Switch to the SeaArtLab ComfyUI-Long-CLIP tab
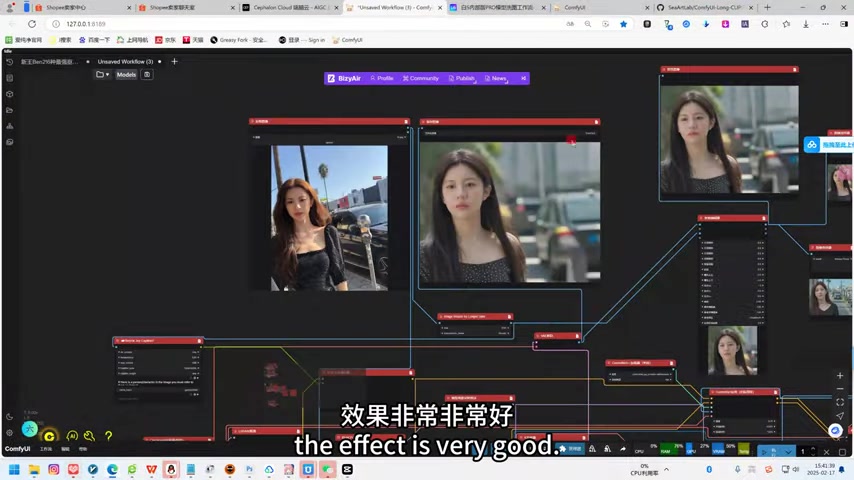Viewport: 854px width, 480px height. (x=705, y=8)
